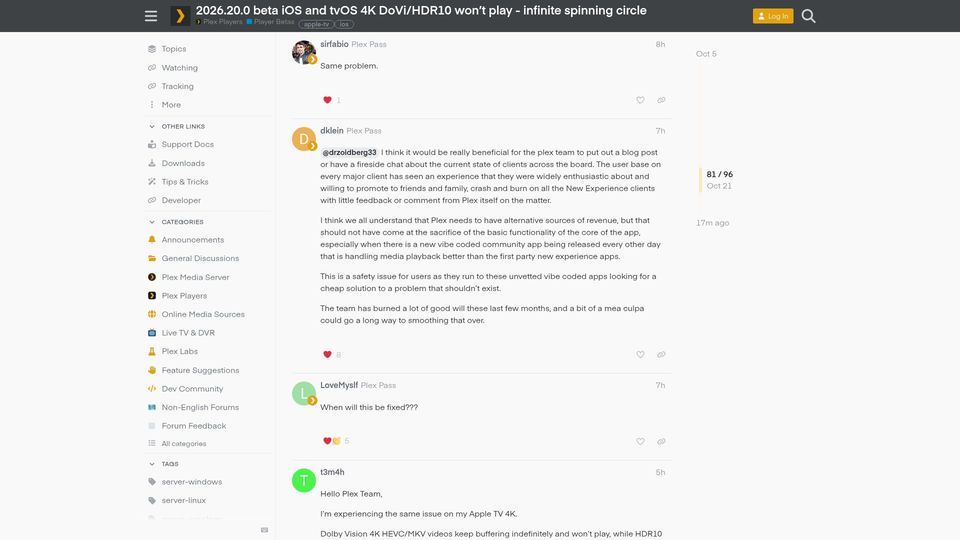The image size is (960, 540).
Task: Click the 7h timestamp on dklein's post
Action: click(660, 131)
